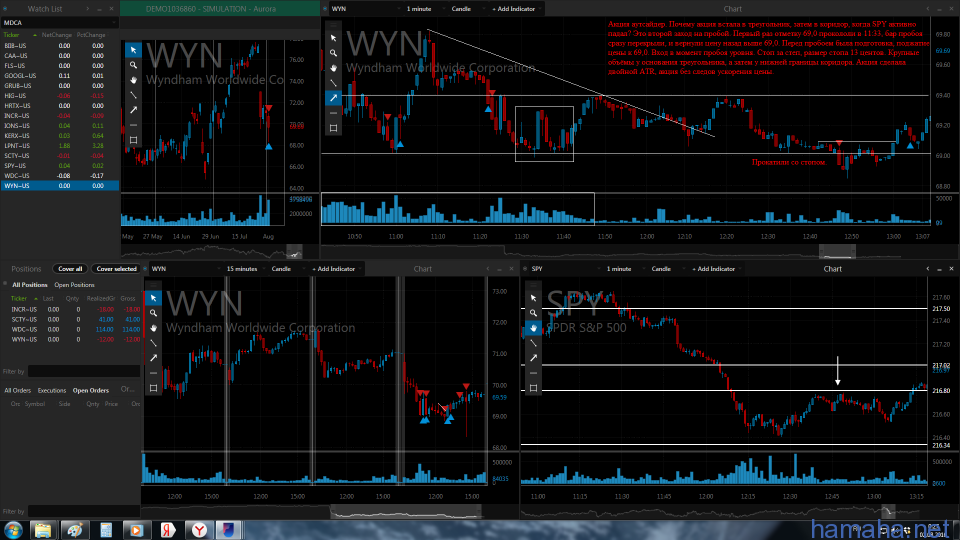Click the collapse arrow on WYN 15 minutes chart
This screenshot has width=960, height=540.
[x=488, y=269]
